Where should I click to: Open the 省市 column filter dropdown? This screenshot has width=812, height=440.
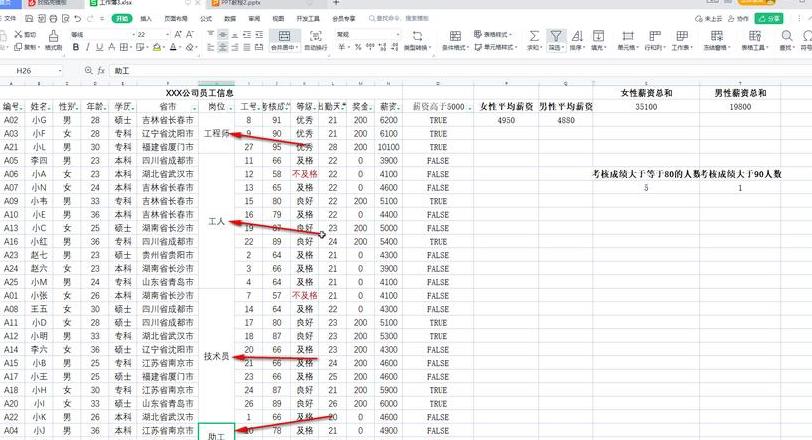195,108
